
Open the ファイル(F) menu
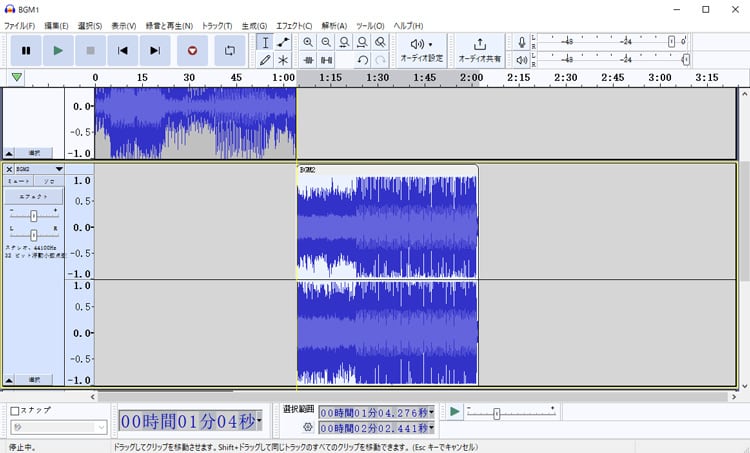point(19,25)
